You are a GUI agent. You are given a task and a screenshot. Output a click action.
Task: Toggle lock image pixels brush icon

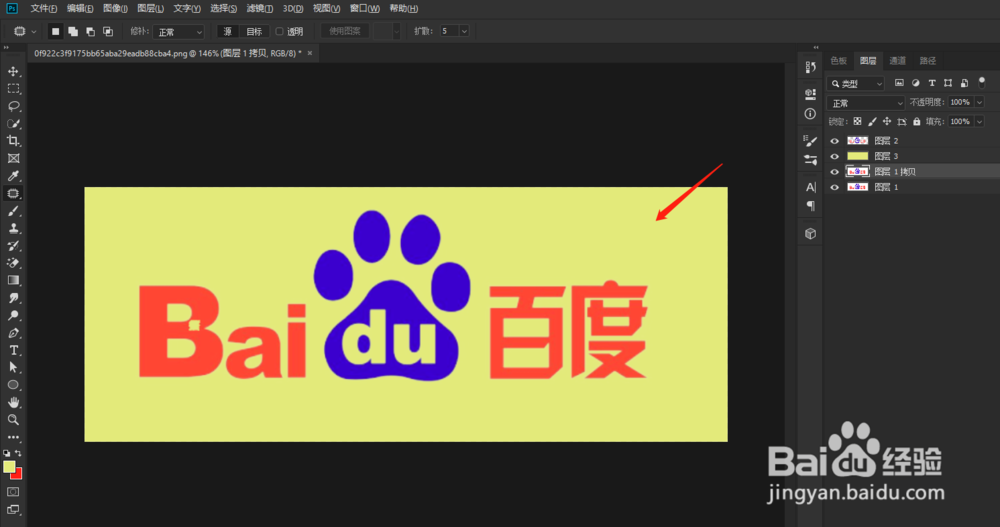(x=872, y=121)
